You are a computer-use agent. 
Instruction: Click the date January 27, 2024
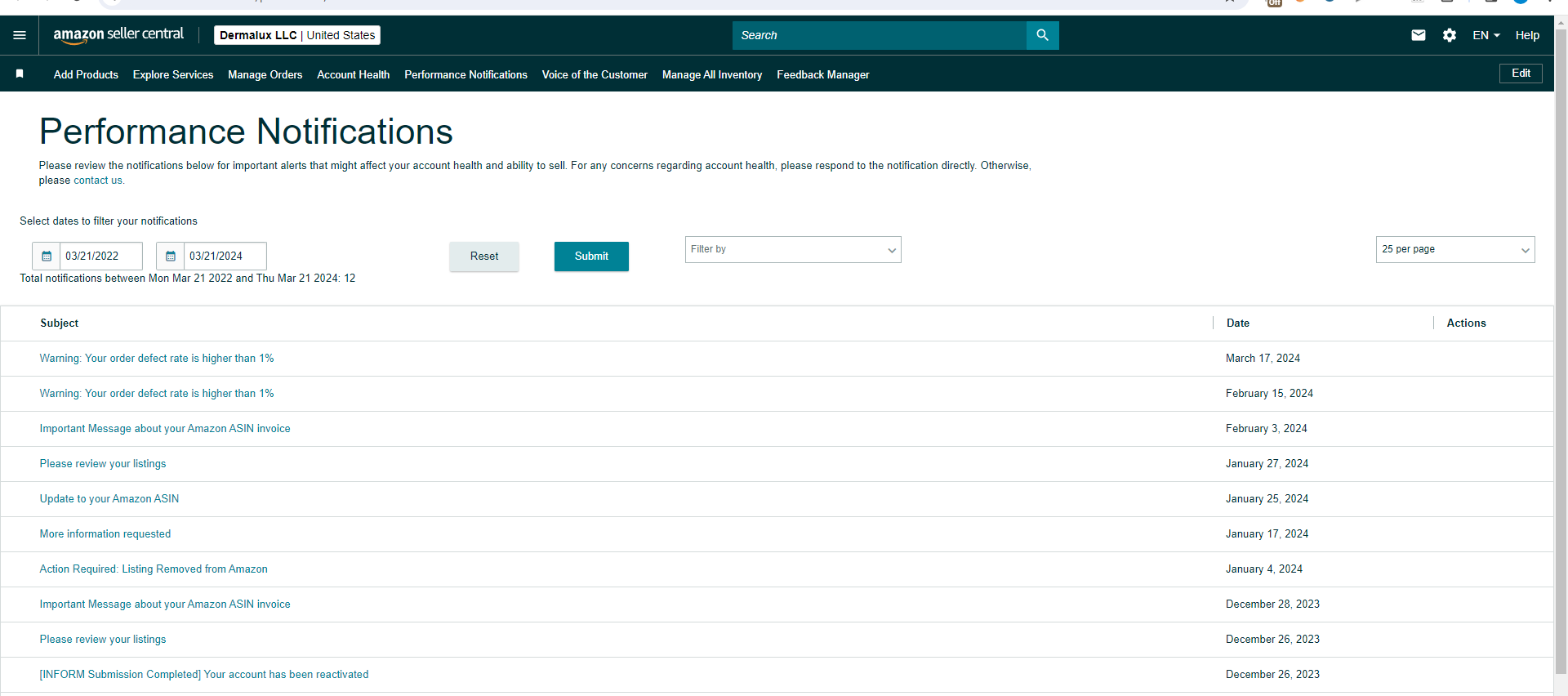coord(1267,464)
